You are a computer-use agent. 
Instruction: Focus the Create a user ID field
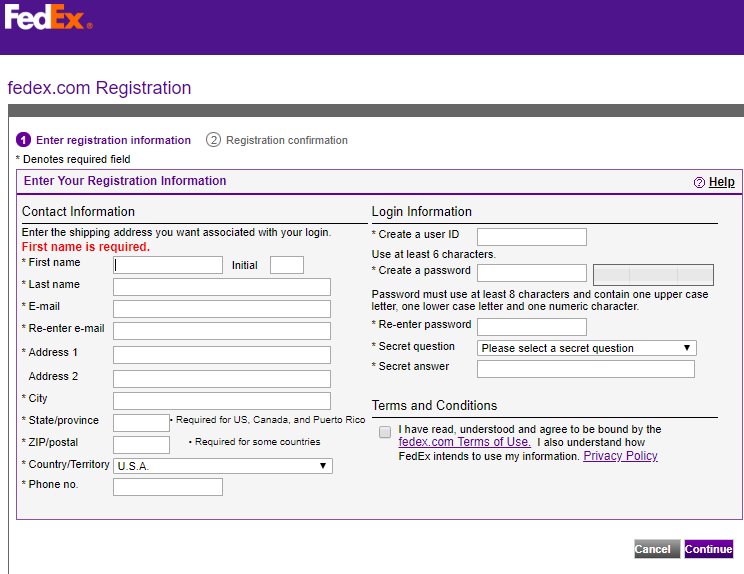[532, 237]
